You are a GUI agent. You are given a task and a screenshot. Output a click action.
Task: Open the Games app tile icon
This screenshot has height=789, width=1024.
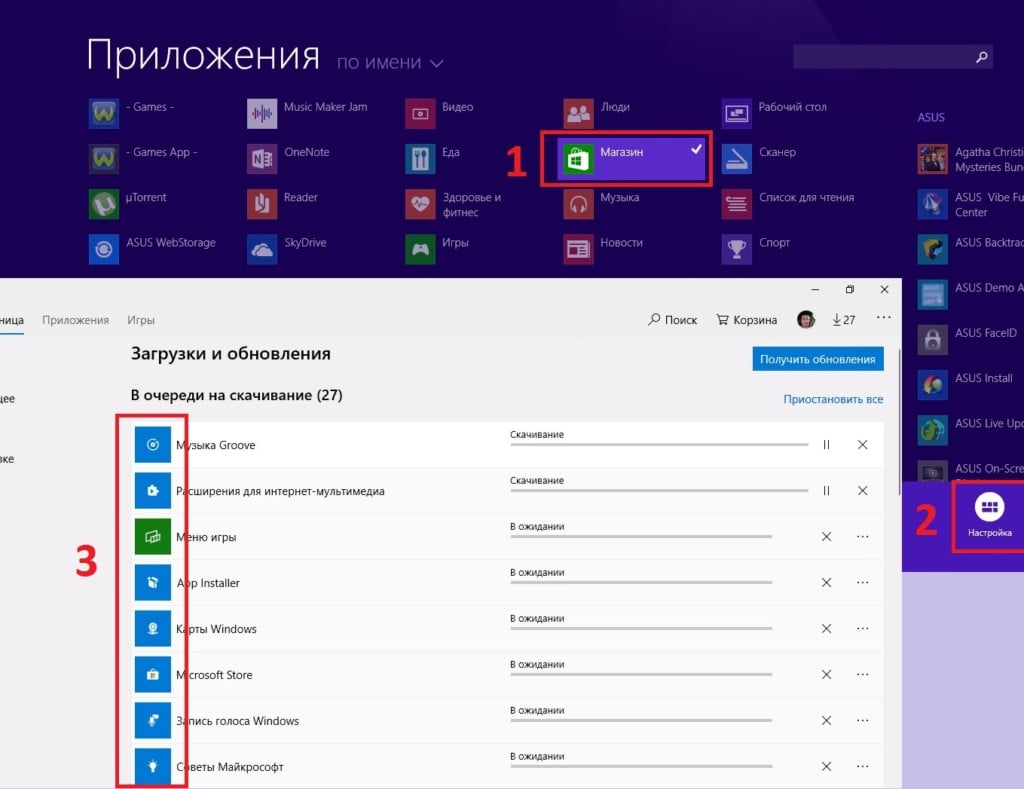click(x=104, y=114)
